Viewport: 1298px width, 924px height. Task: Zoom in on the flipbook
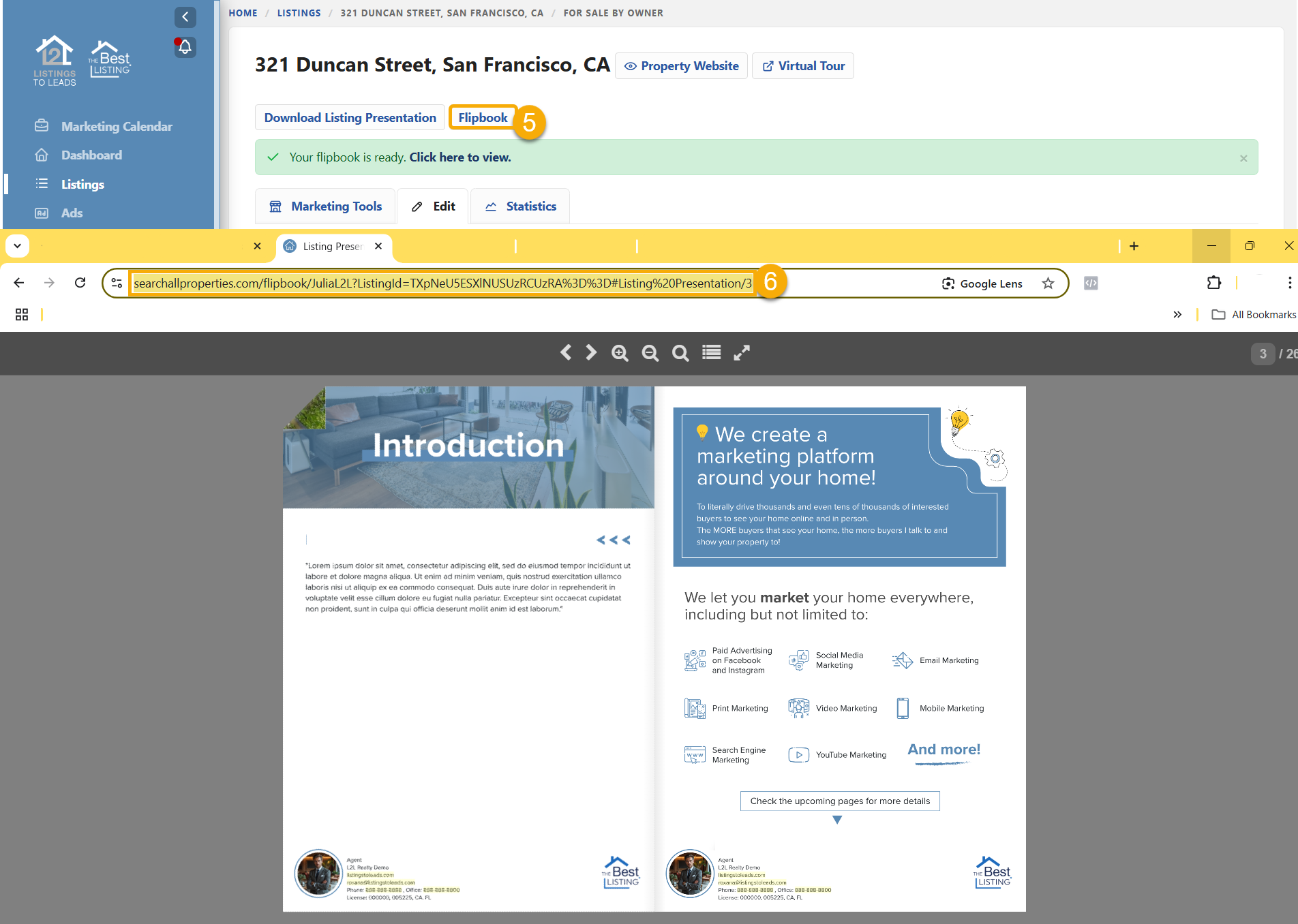tap(620, 353)
